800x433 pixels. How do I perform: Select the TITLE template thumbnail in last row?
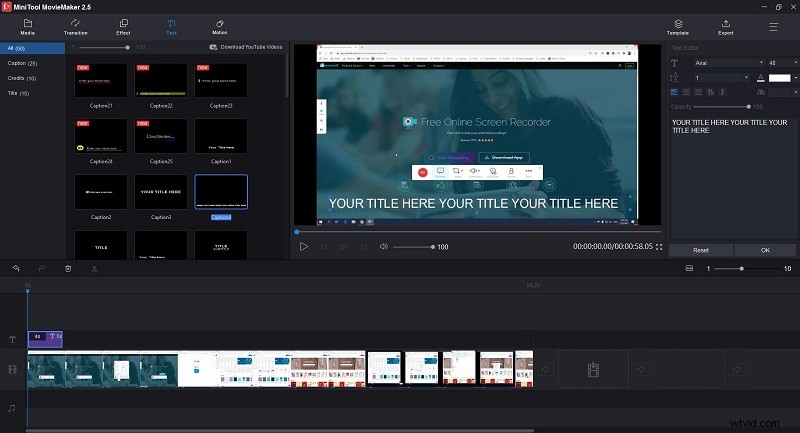[x=101, y=245]
